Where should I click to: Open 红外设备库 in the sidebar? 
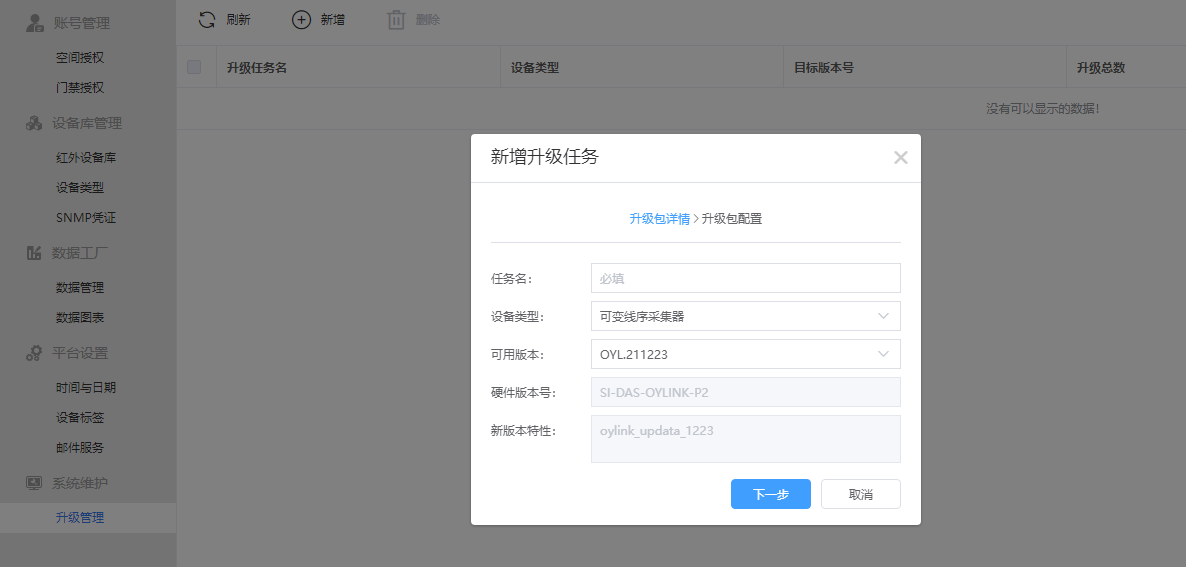point(86,158)
